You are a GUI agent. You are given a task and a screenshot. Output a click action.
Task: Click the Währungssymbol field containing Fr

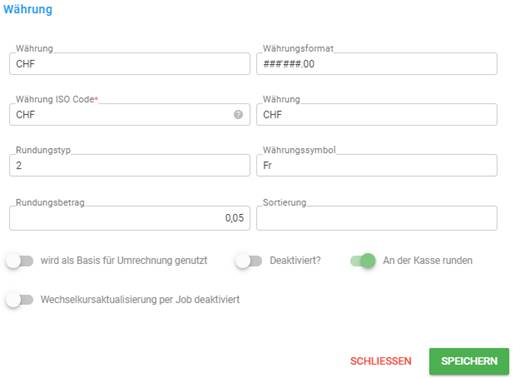(x=377, y=165)
